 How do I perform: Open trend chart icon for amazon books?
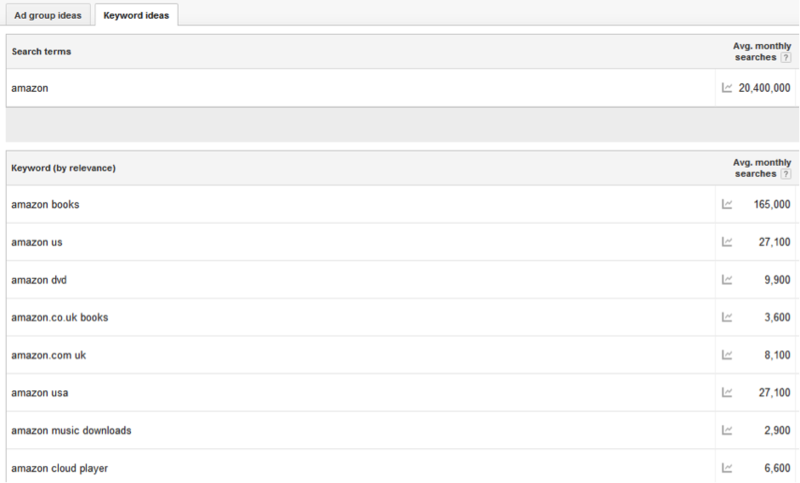pos(727,204)
